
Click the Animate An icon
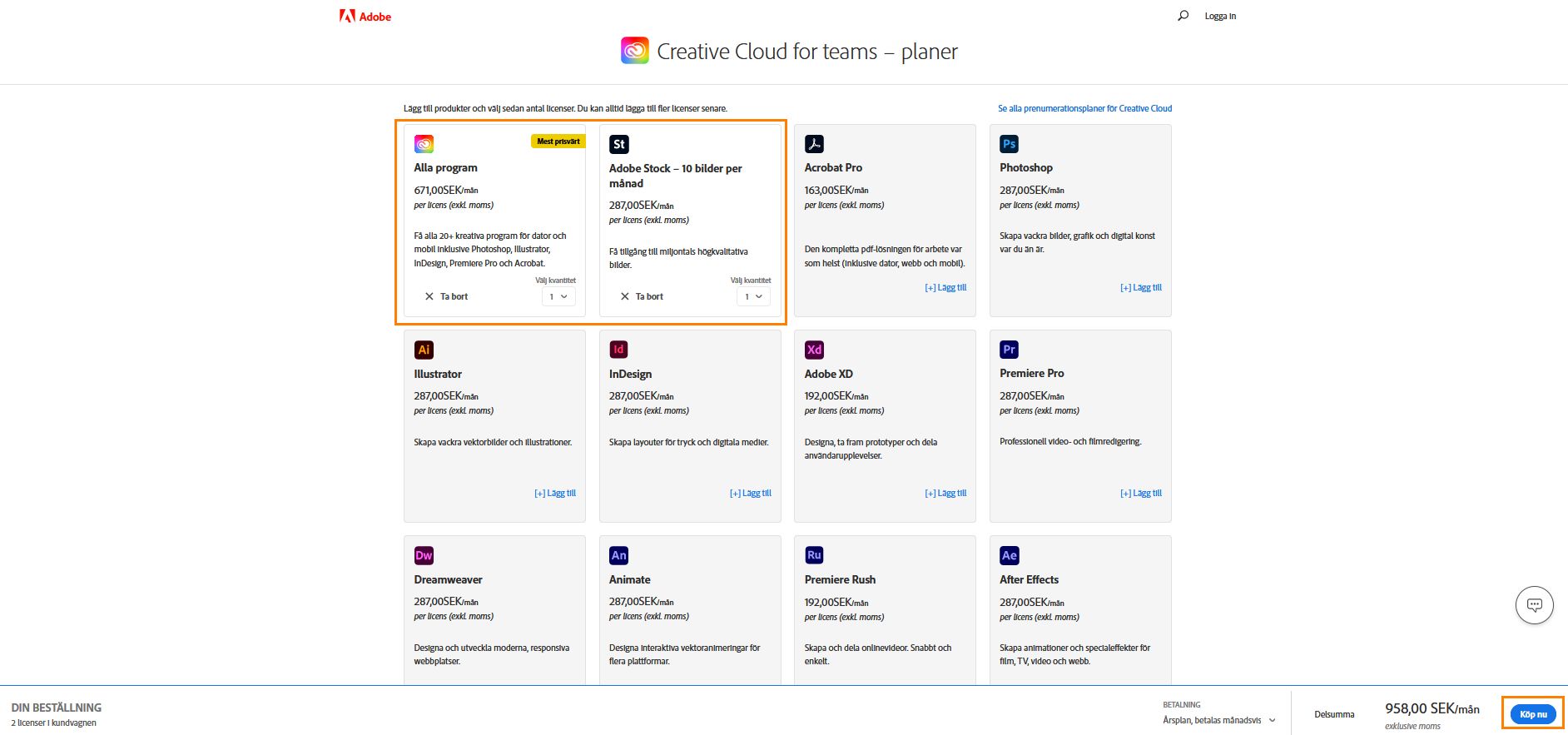click(618, 555)
